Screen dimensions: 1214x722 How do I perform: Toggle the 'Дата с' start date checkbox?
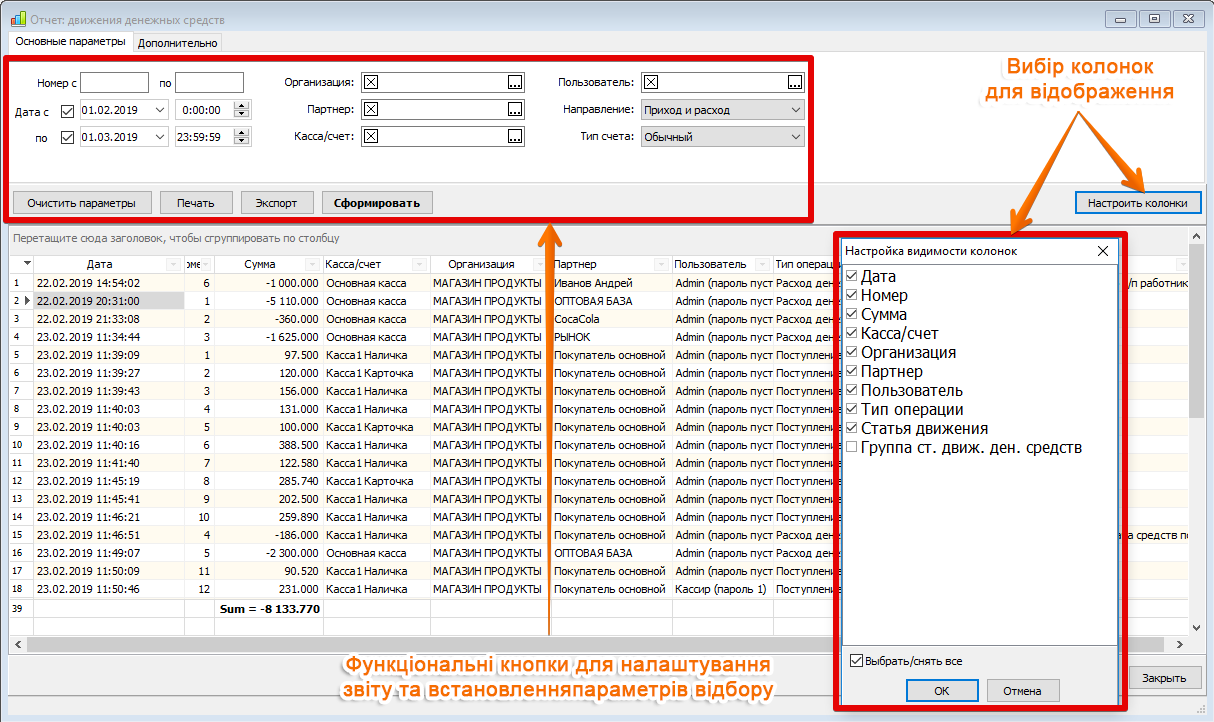(x=68, y=110)
